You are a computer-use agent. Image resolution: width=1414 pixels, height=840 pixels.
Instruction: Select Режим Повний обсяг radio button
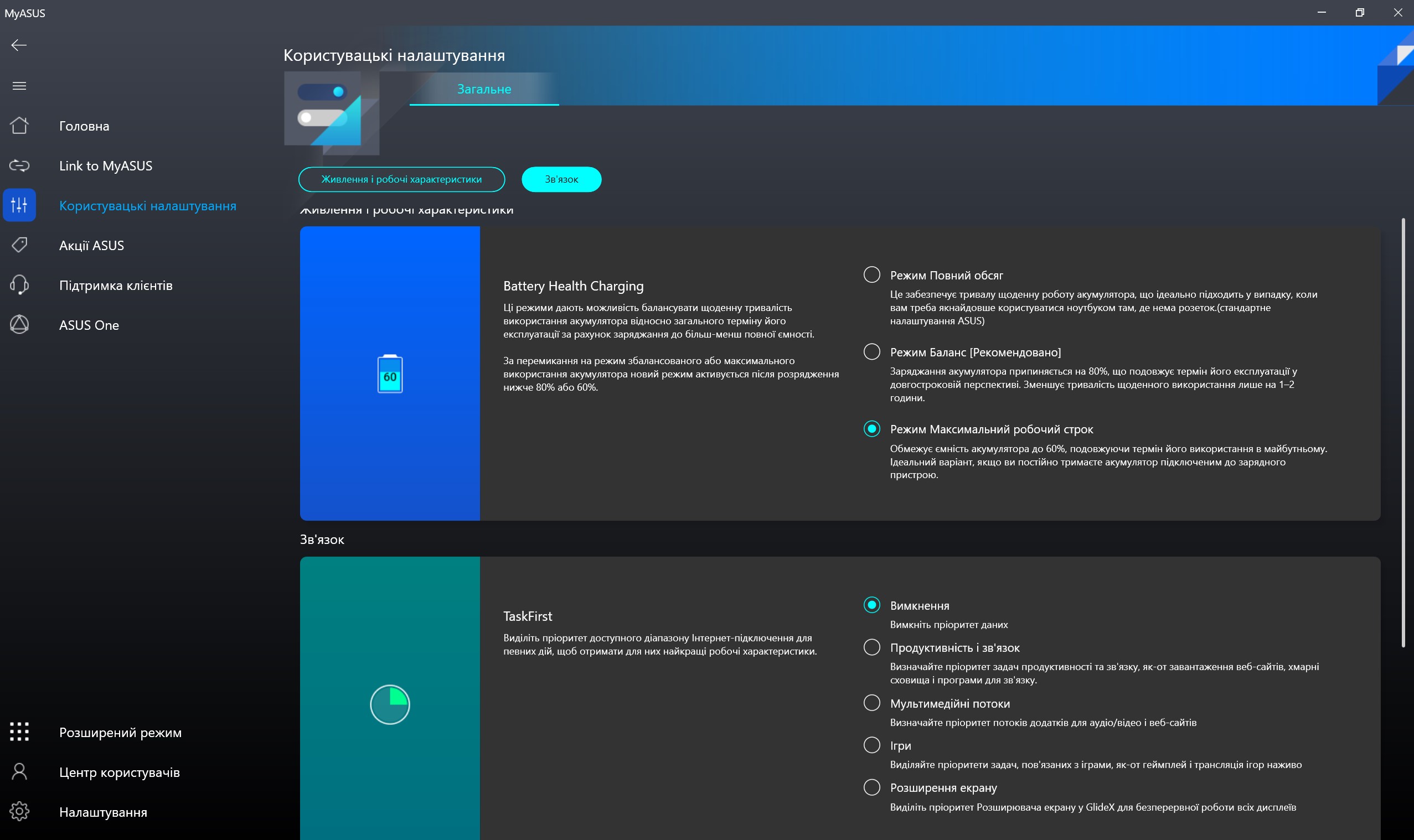871,275
